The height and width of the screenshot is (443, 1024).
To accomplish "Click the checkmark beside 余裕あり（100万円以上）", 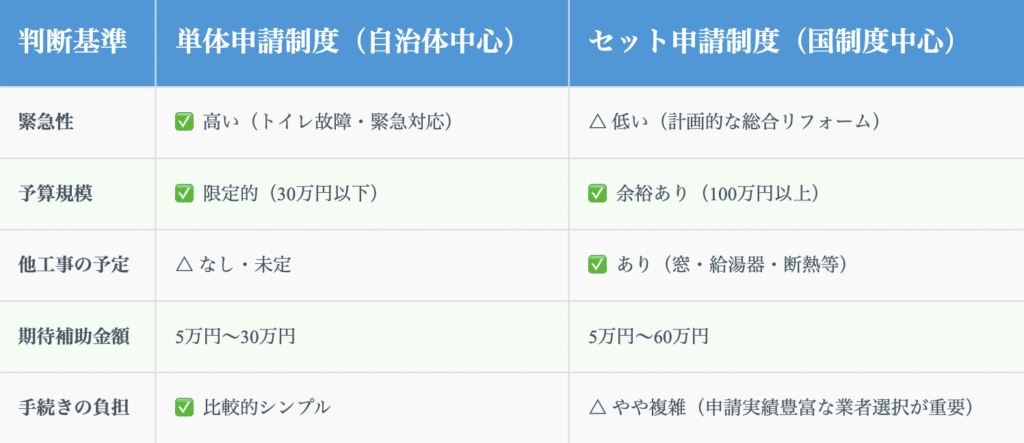I will point(598,194).
